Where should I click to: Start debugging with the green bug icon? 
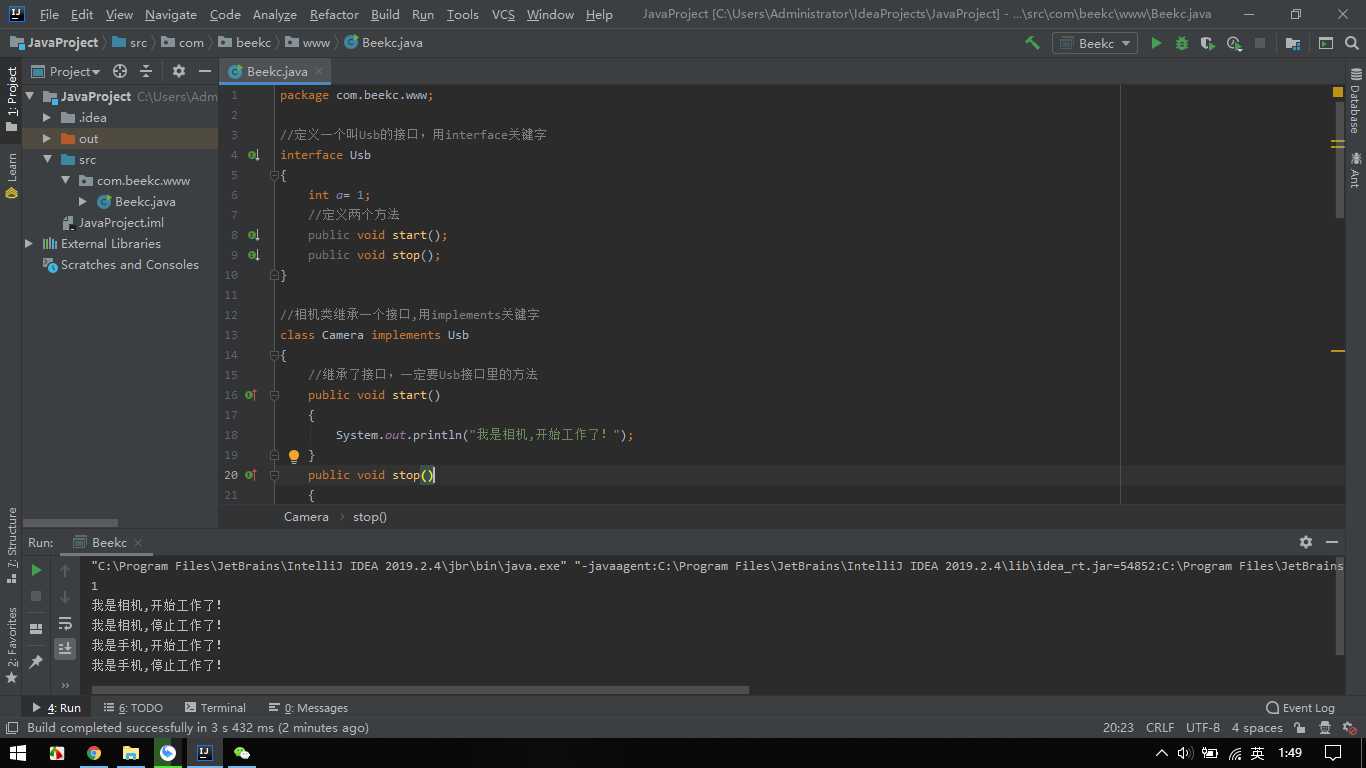1182,43
